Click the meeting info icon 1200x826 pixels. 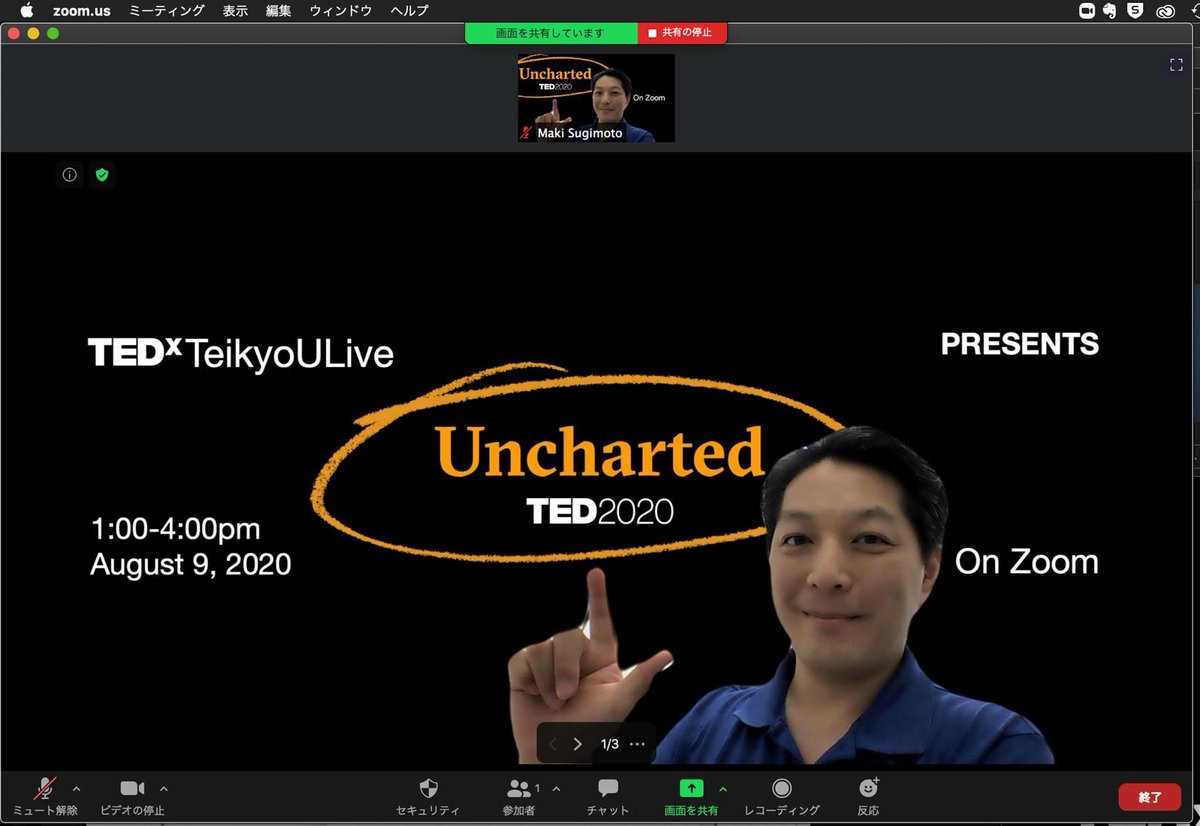pos(69,174)
